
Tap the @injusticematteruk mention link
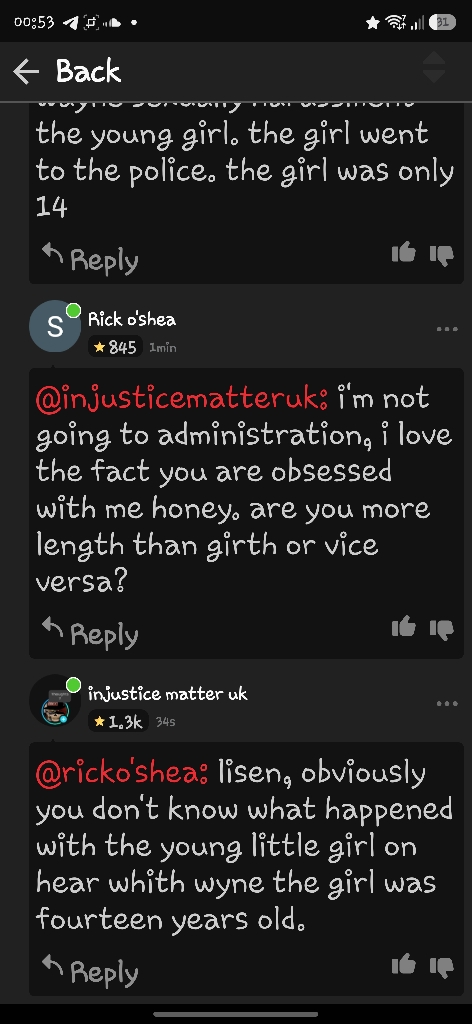[x=182, y=398]
